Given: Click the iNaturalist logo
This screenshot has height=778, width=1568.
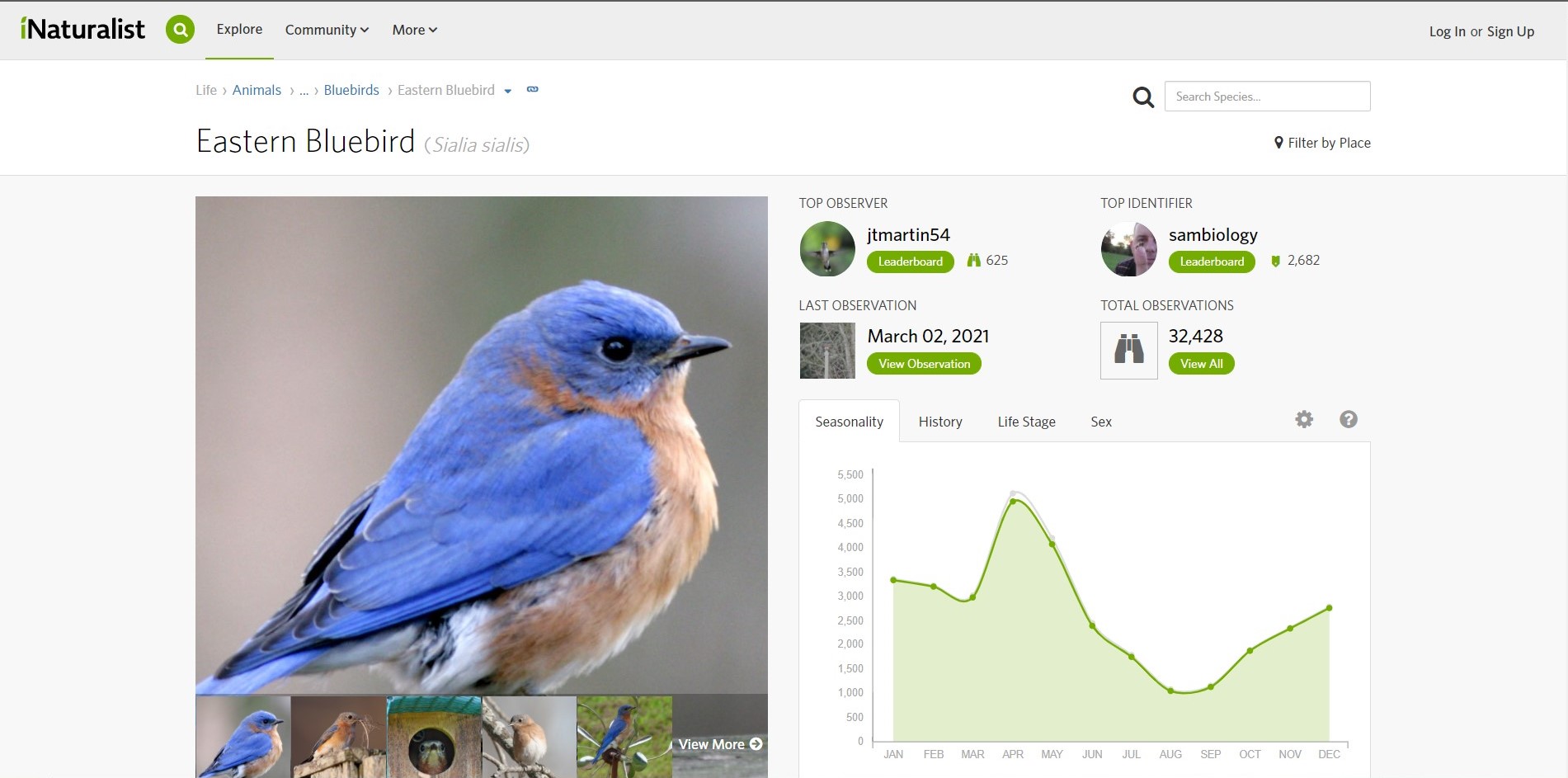Looking at the screenshot, I should click(x=82, y=30).
